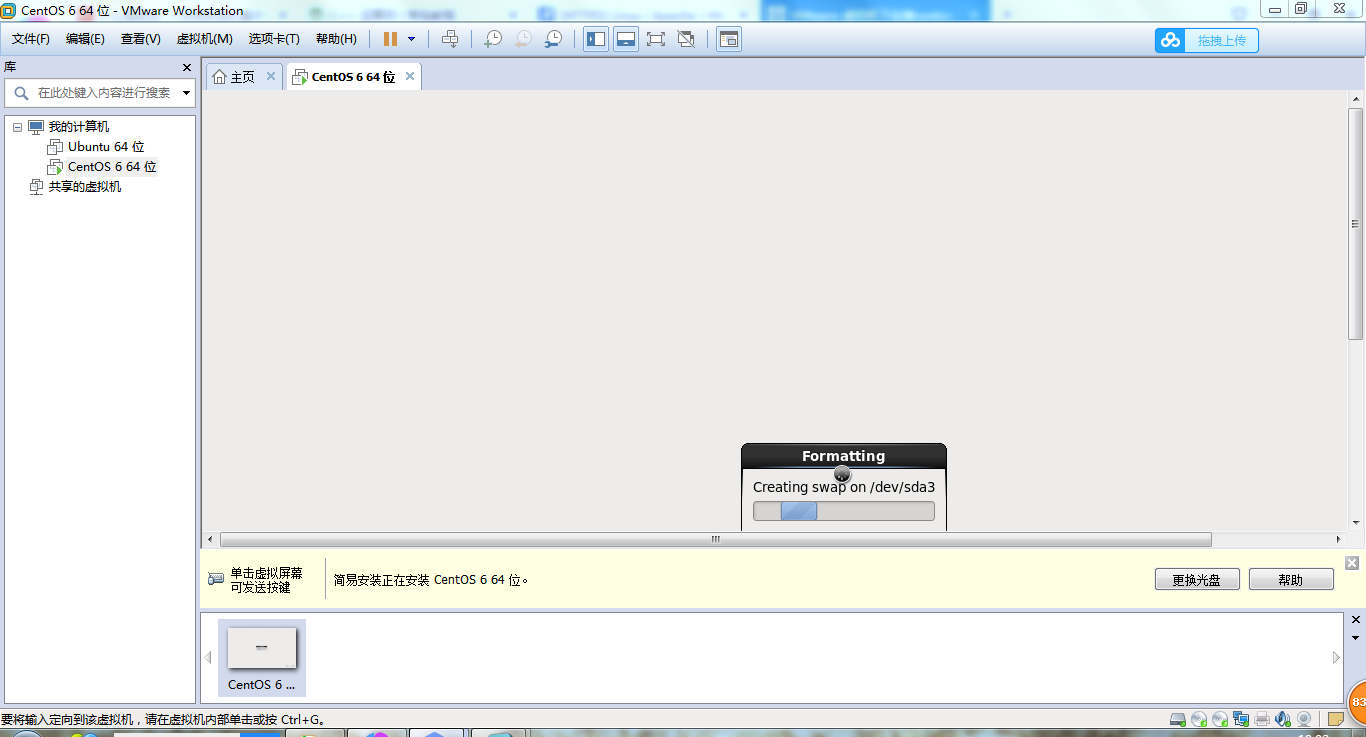
Task: Pause the virtual machine via orange button
Action: (390, 39)
